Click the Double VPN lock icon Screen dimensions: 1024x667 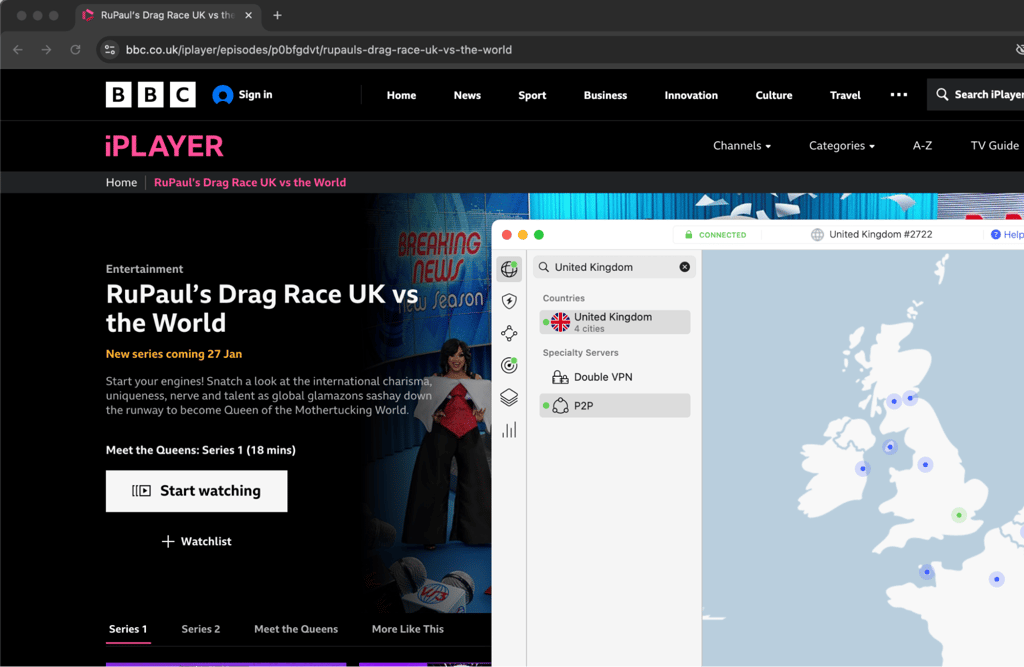(x=560, y=377)
